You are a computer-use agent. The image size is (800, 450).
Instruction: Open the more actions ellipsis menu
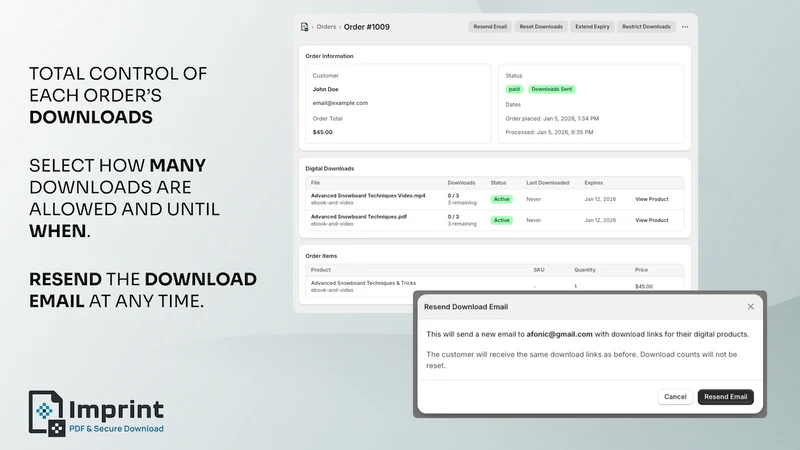point(685,27)
